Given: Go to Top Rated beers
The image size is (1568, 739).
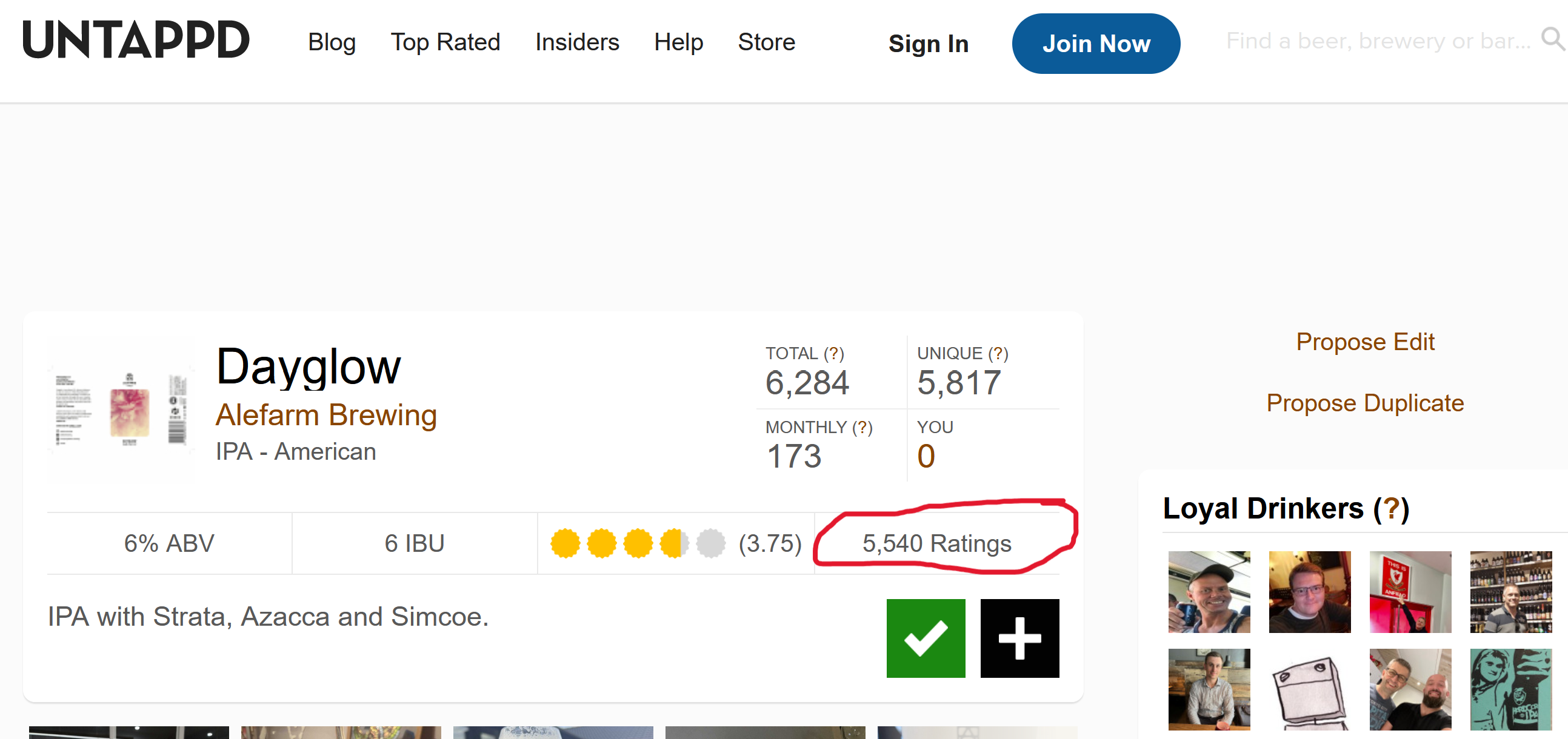Looking at the screenshot, I should coord(445,42).
